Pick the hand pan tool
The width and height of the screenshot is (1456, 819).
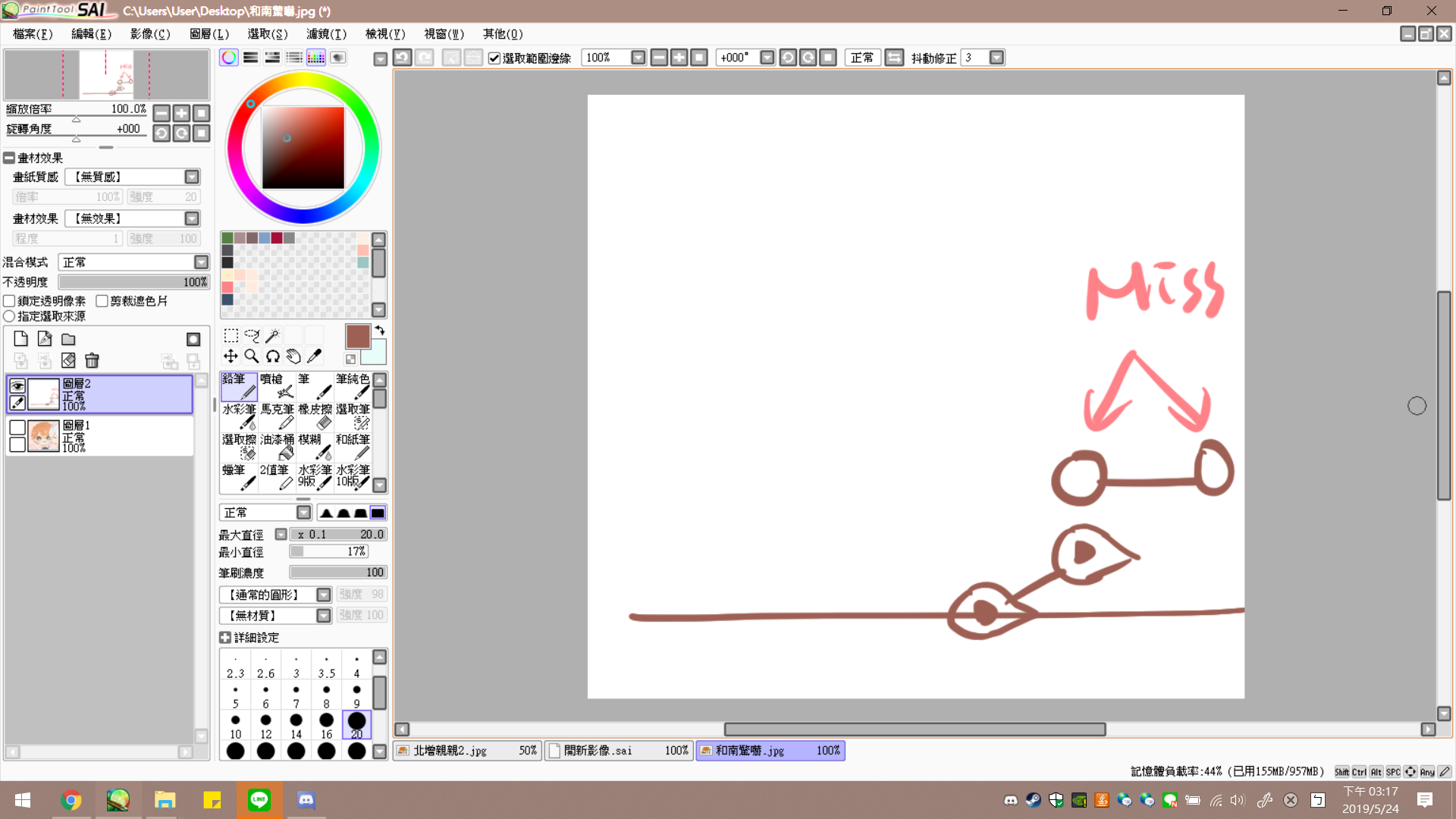pyautogui.click(x=293, y=356)
